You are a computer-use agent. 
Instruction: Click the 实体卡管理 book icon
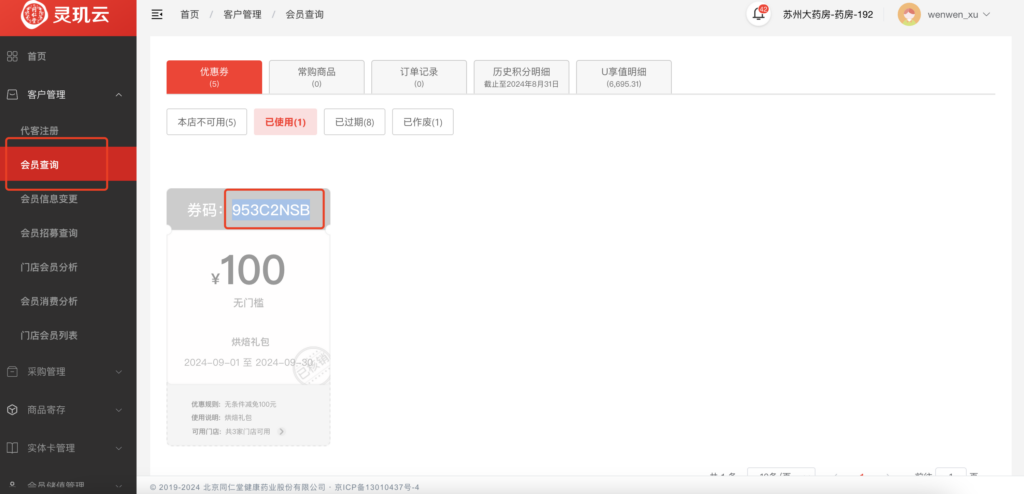click(x=13, y=448)
